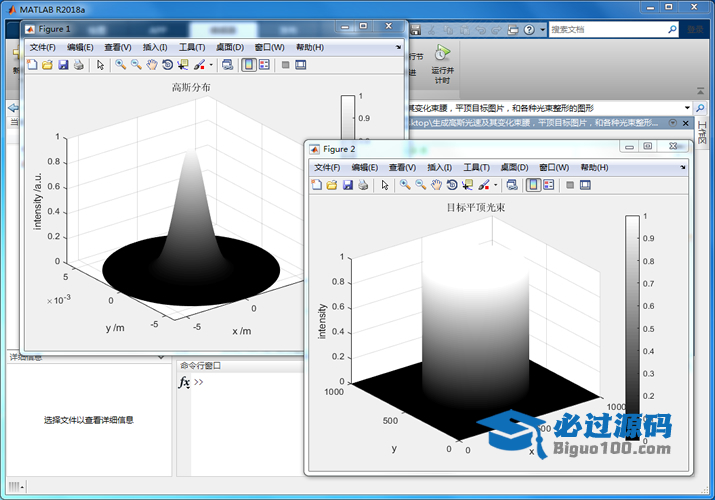
Task: Click Show Plot Tools icon in Figure 1
Action: coord(301,65)
